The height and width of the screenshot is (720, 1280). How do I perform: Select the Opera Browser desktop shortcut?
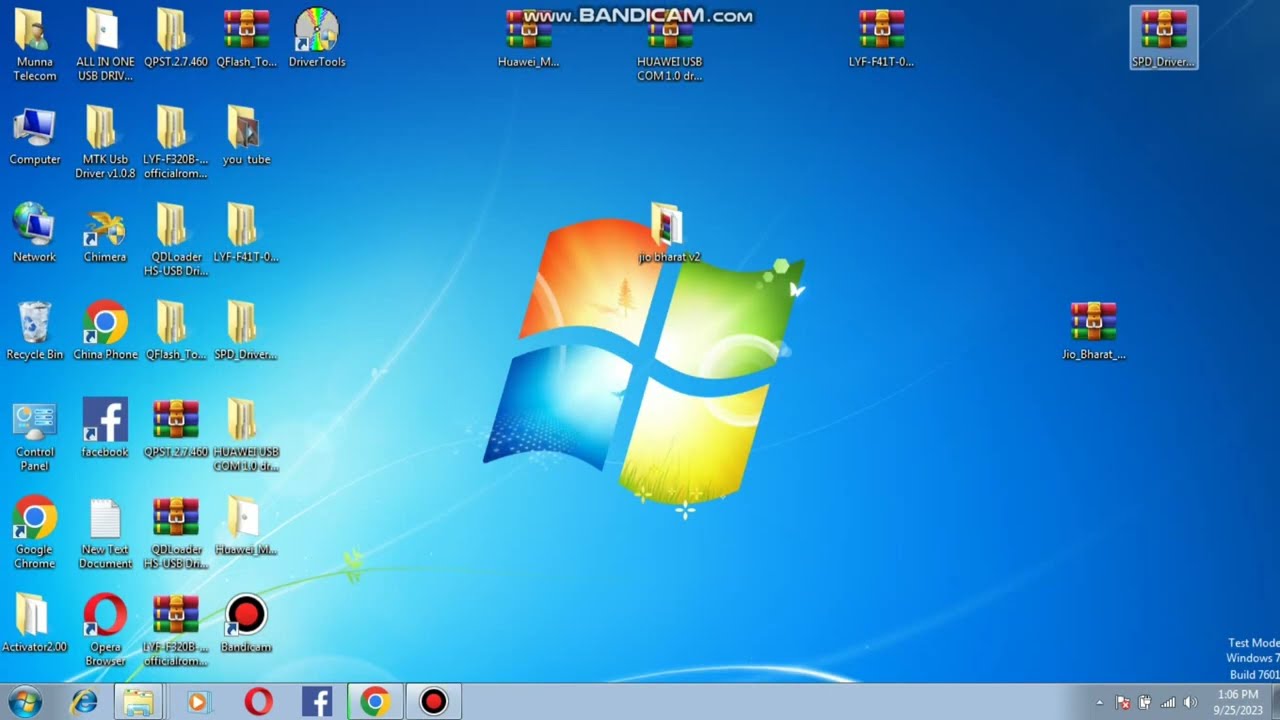tap(105, 630)
